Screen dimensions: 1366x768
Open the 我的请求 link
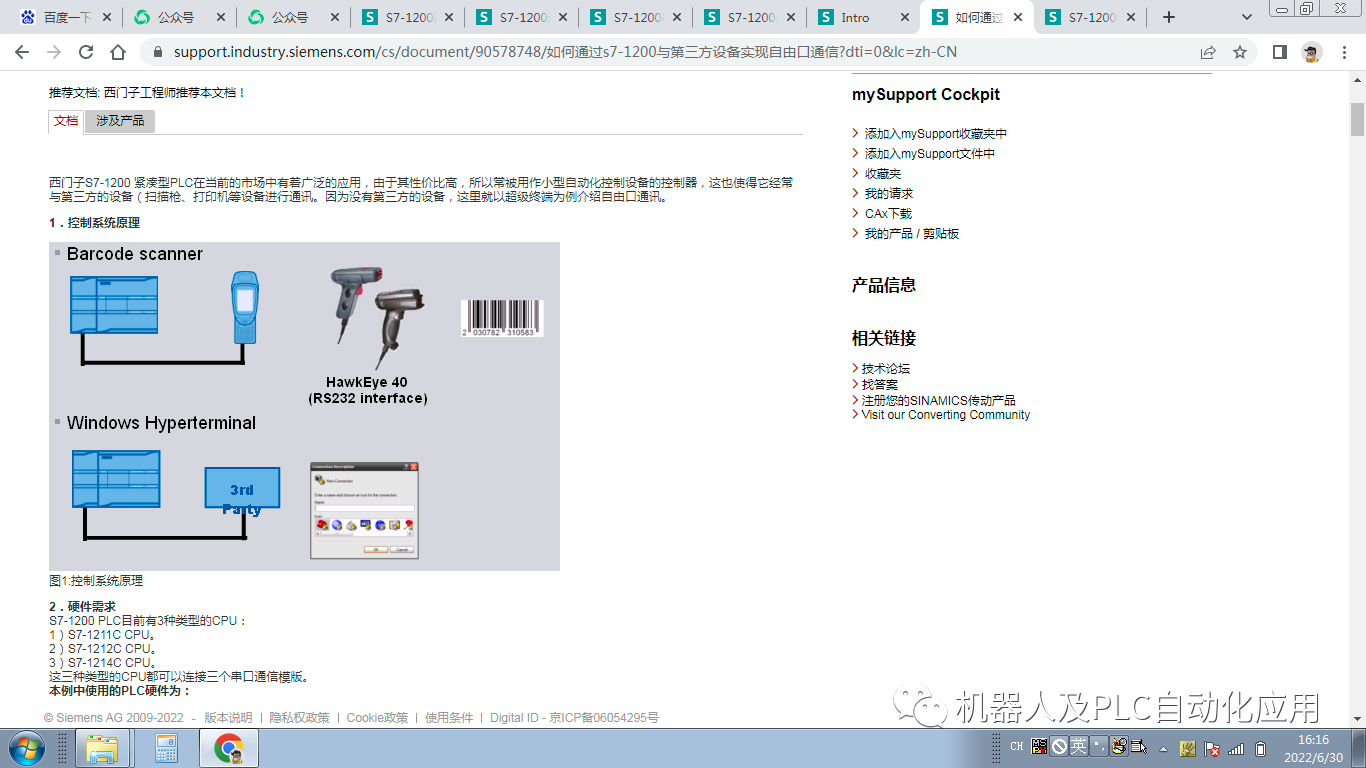[x=889, y=194]
